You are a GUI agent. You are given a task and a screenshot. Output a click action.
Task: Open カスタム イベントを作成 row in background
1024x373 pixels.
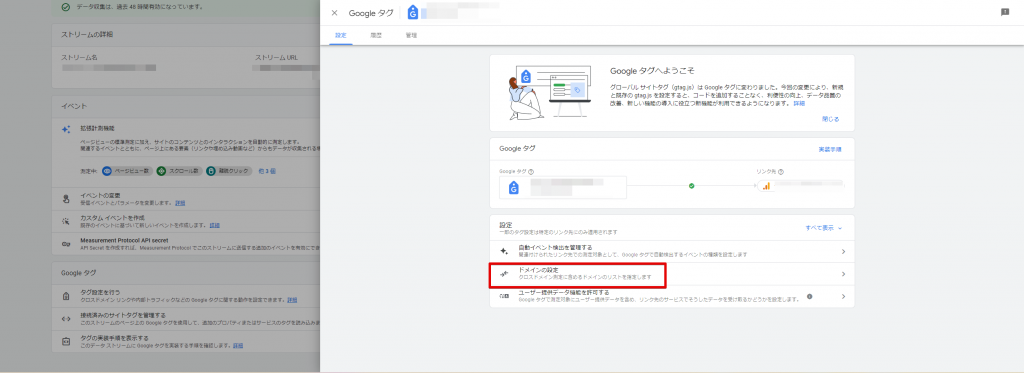(186, 221)
